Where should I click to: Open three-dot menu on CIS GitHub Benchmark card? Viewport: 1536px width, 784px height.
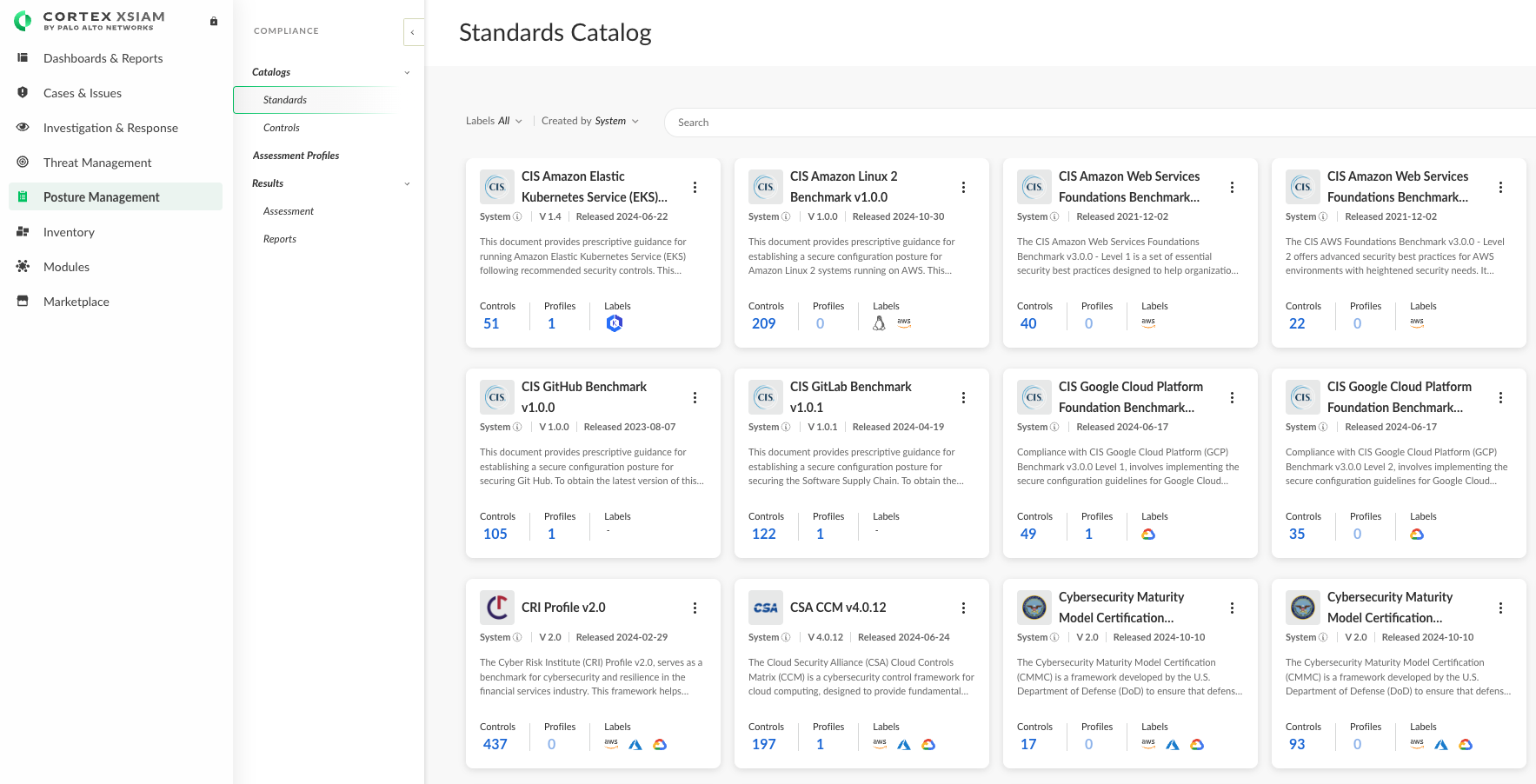point(695,397)
